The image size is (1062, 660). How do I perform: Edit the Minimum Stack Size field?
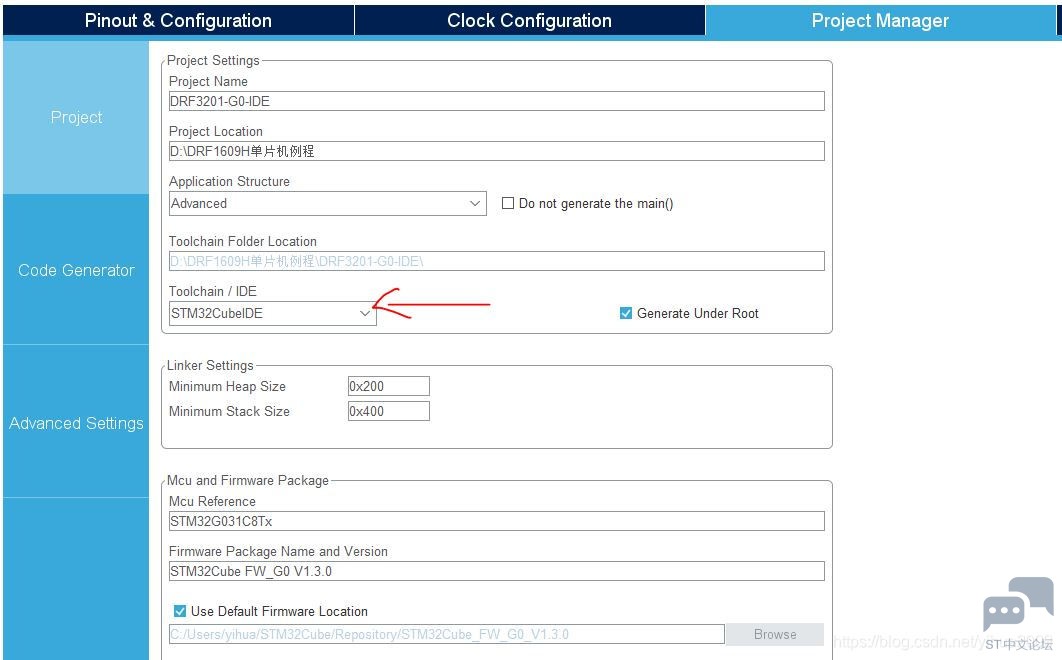coord(389,411)
